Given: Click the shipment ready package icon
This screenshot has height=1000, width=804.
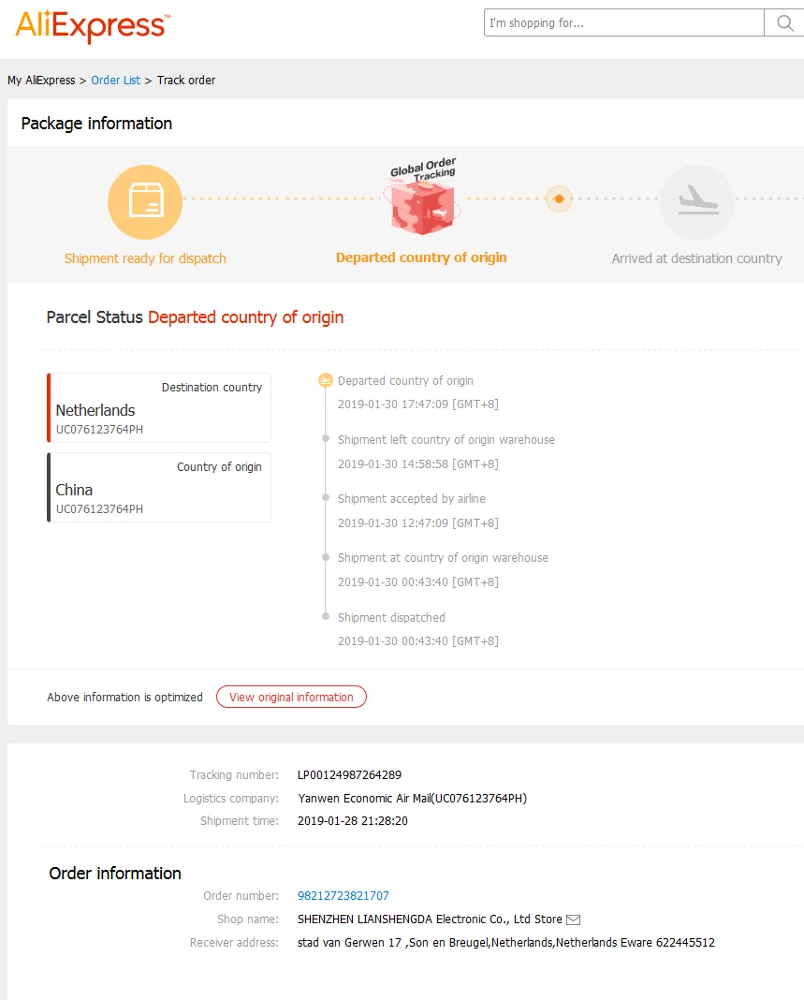Looking at the screenshot, I should coord(145,202).
